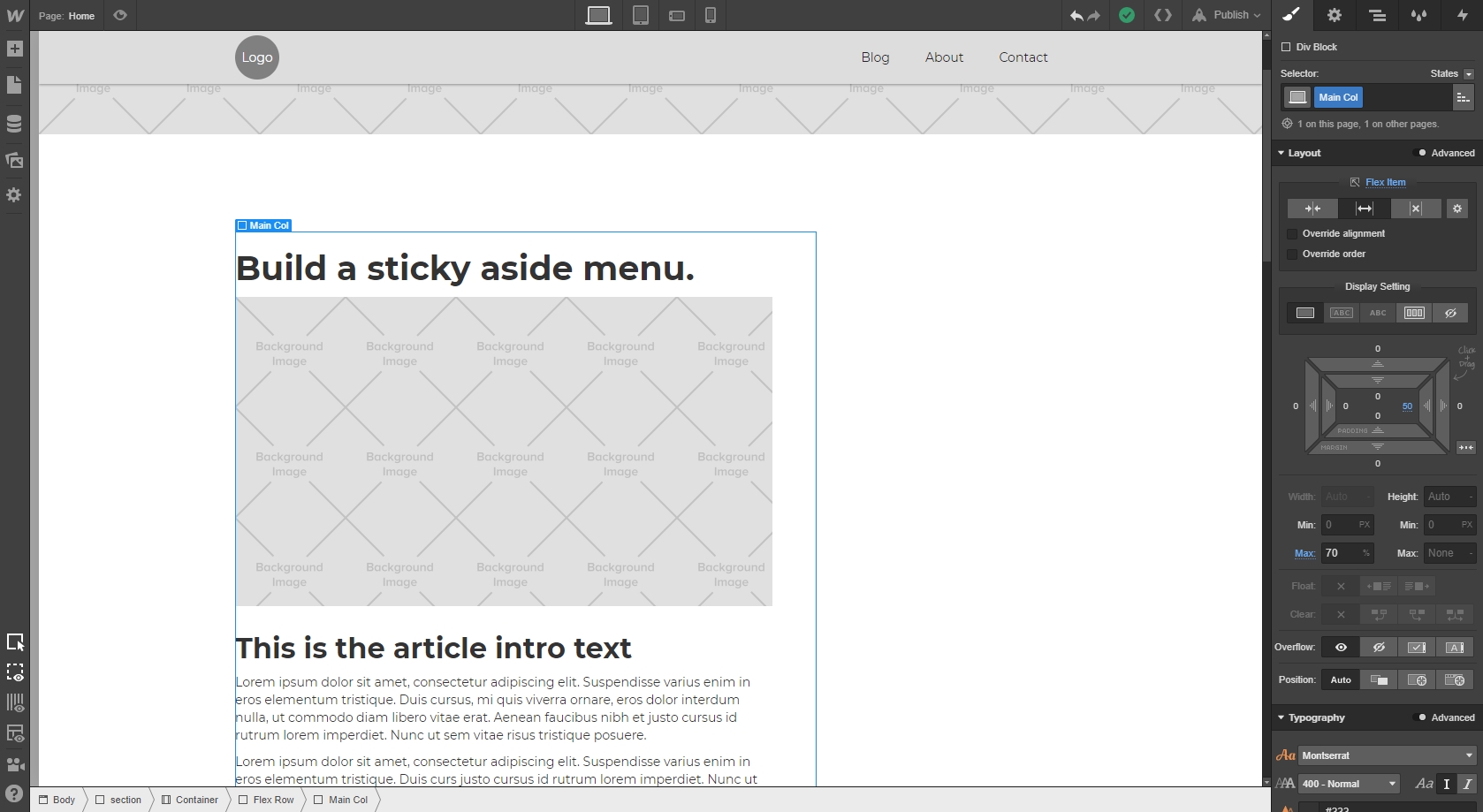Set display to inline
The image size is (1483, 812).
tap(1378, 313)
